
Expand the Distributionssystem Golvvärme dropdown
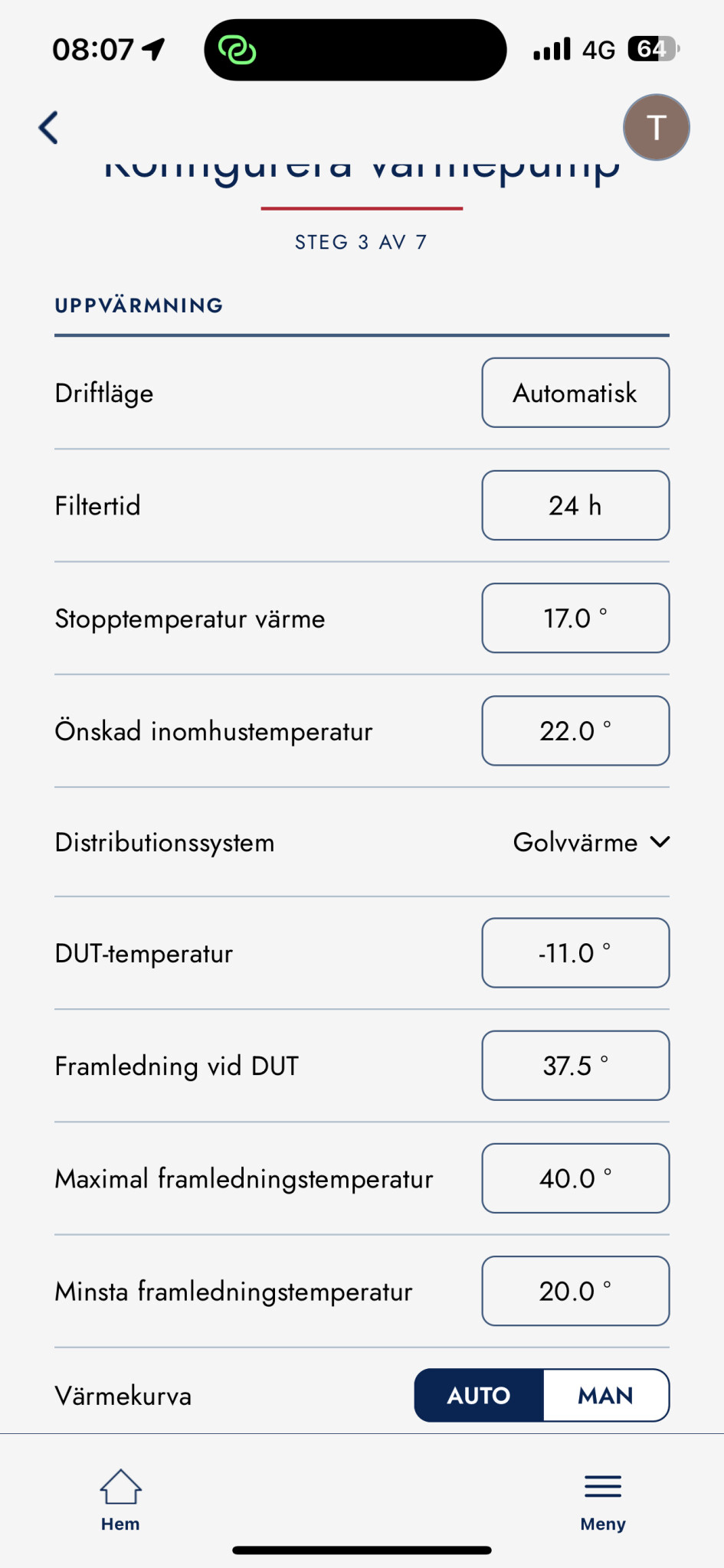(575, 842)
